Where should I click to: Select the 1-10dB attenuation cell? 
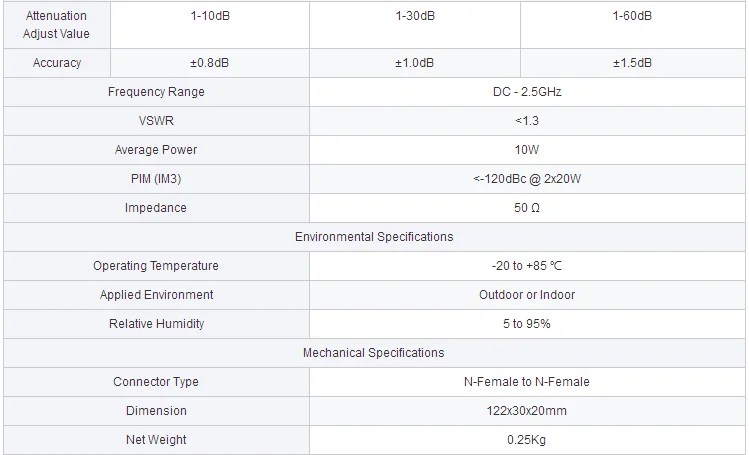210,16
